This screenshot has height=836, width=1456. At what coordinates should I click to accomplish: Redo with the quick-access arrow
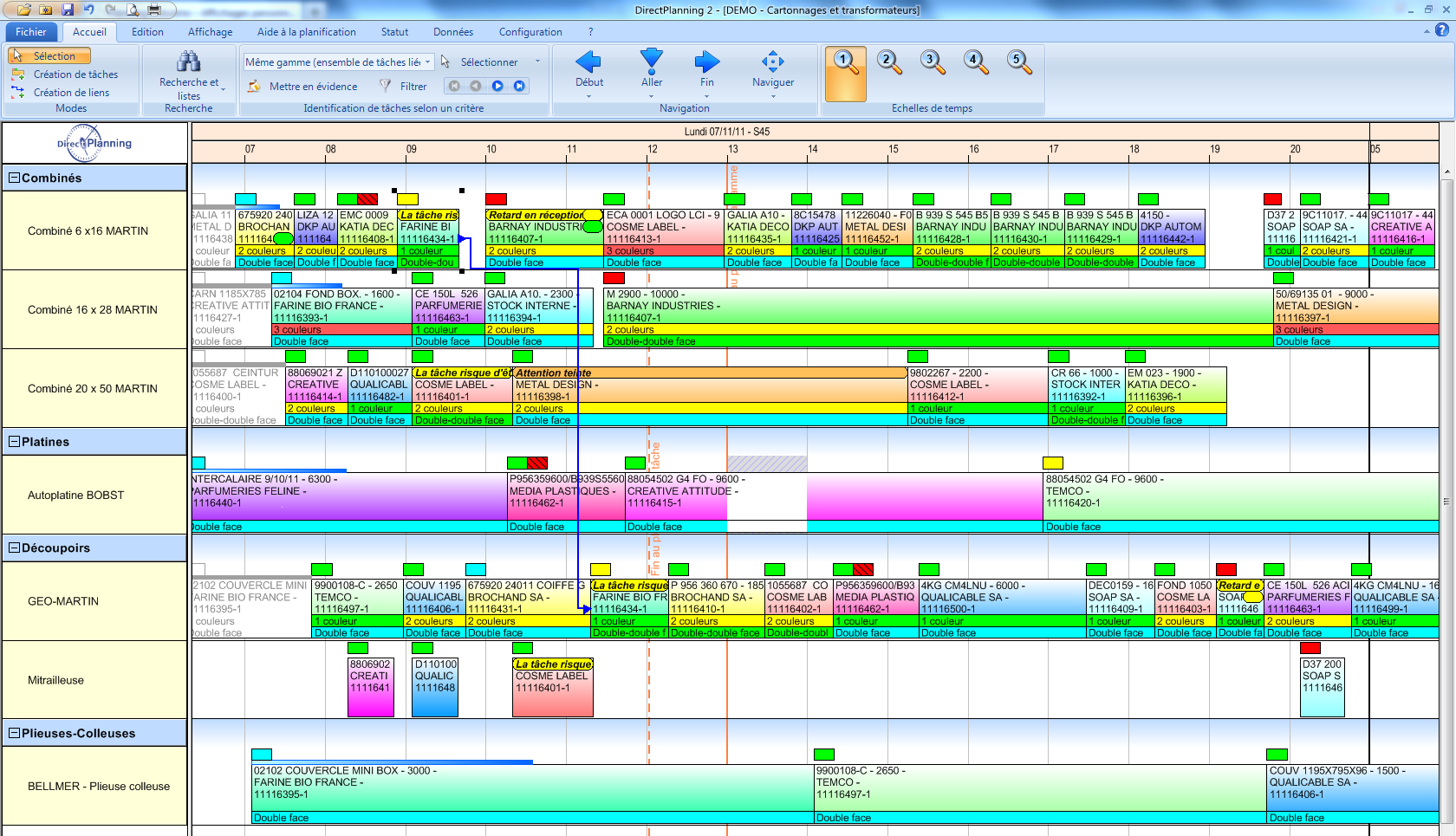(x=111, y=10)
